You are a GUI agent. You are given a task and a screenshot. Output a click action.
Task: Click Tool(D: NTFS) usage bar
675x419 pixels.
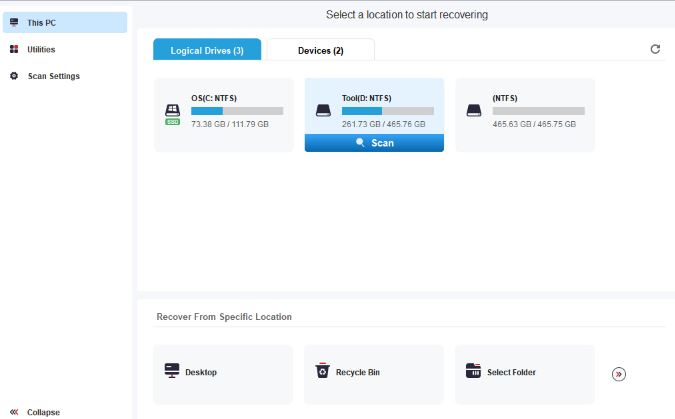click(x=388, y=111)
